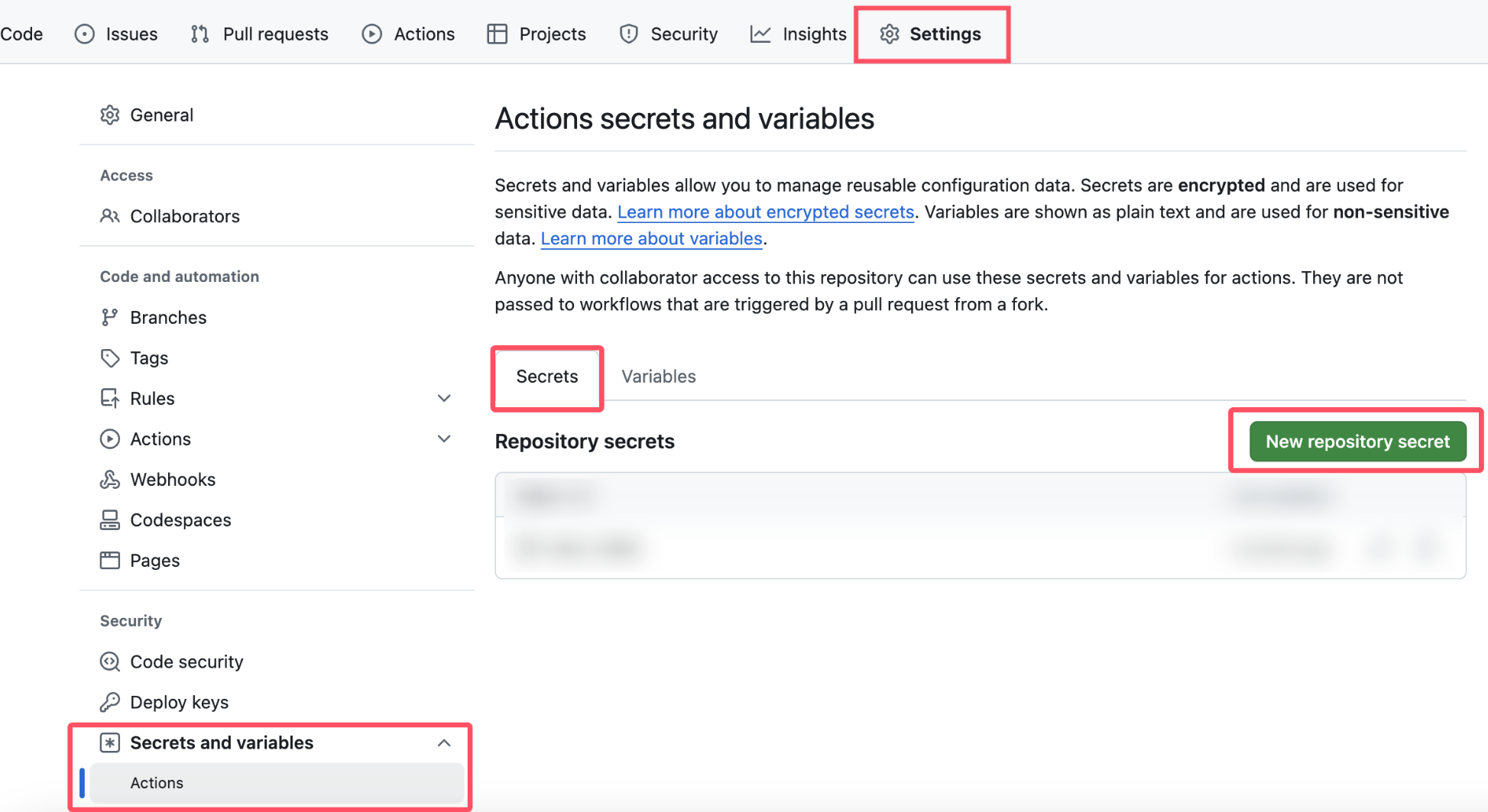Select the Secrets tab
Viewport: 1488px width, 812px height.
pyautogui.click(x=547, y=377)
